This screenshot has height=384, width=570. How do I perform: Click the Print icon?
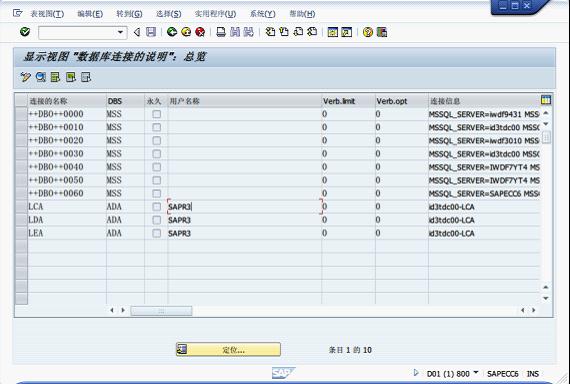pos(221,32)
